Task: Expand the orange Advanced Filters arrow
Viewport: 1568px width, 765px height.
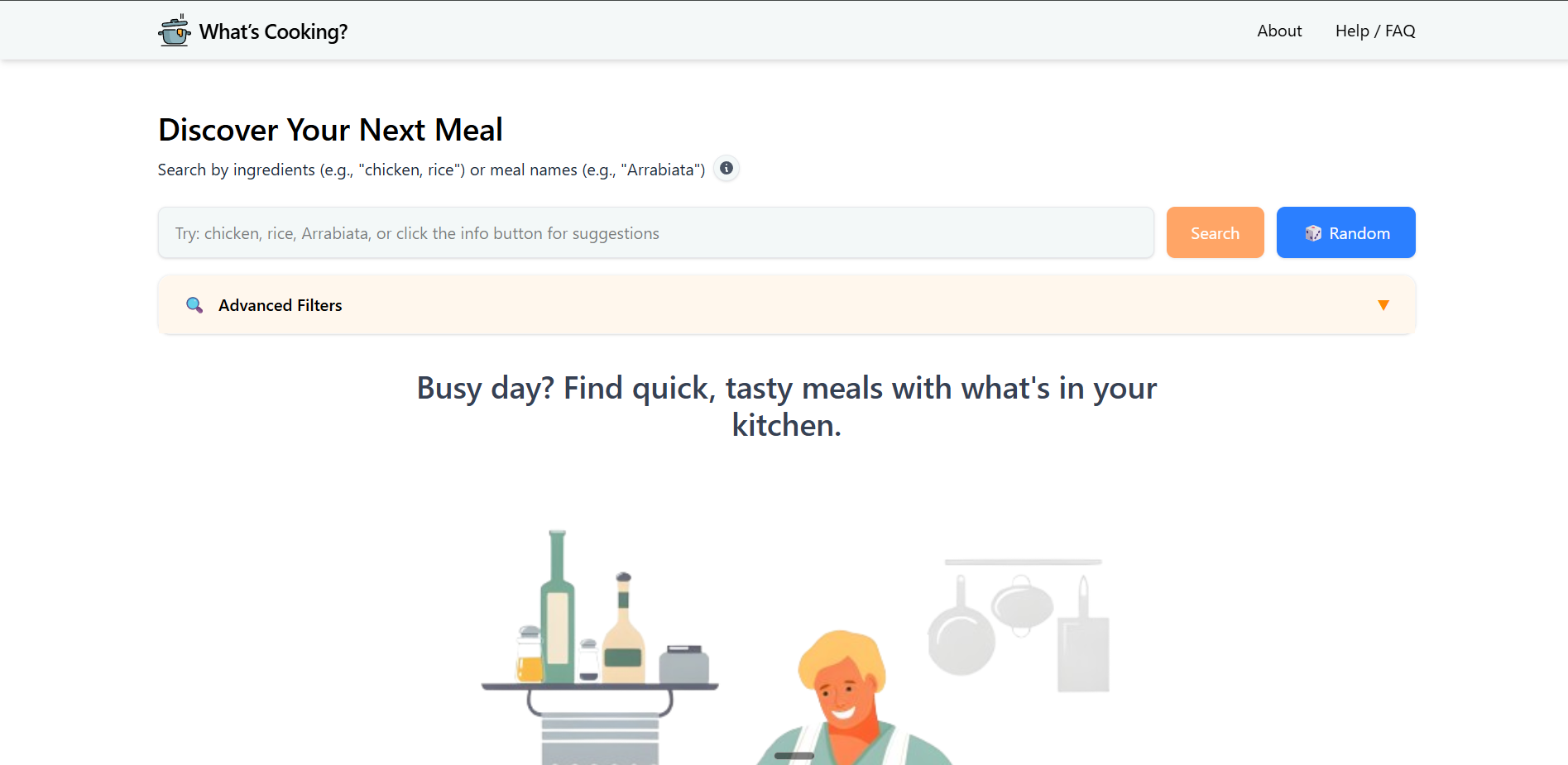Action: coord(1383,305)
